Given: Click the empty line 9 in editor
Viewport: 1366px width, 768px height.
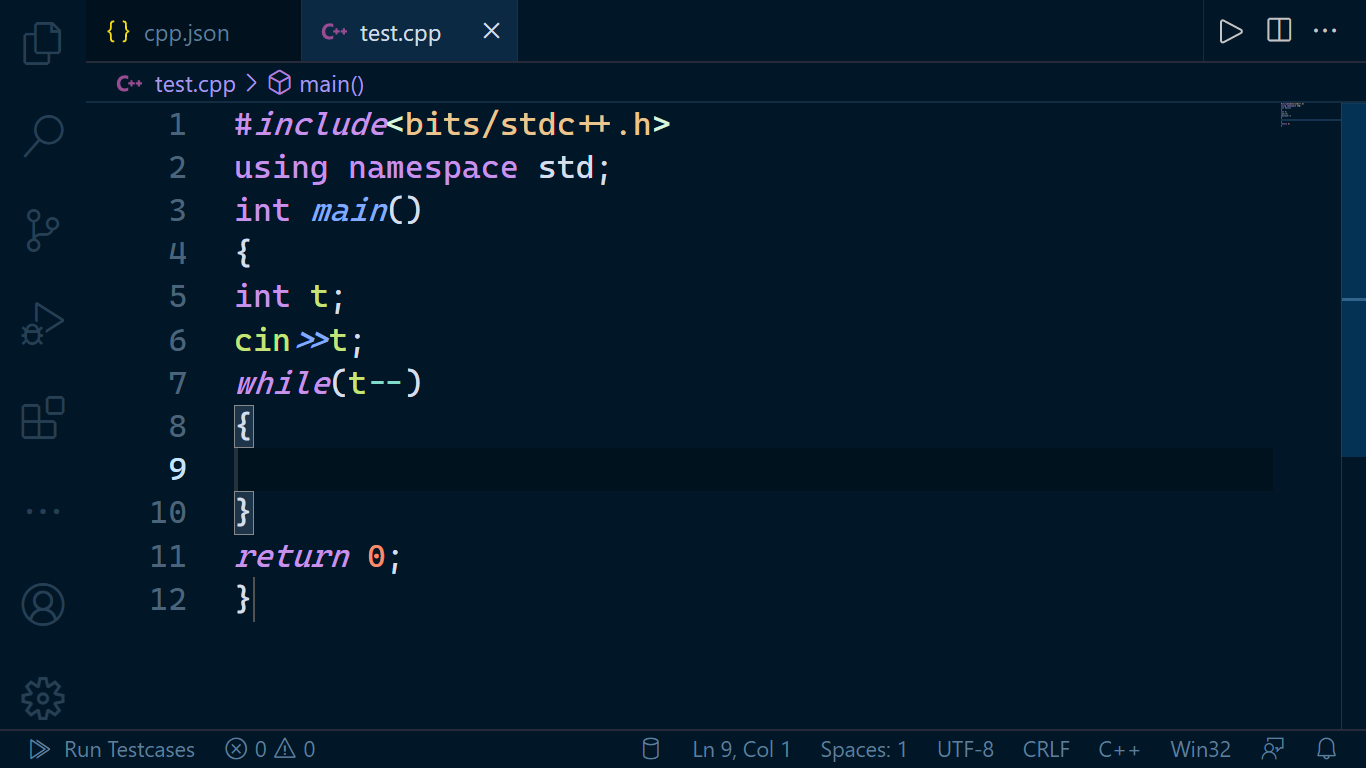Looking at the screenshot, I should [700, 469].
